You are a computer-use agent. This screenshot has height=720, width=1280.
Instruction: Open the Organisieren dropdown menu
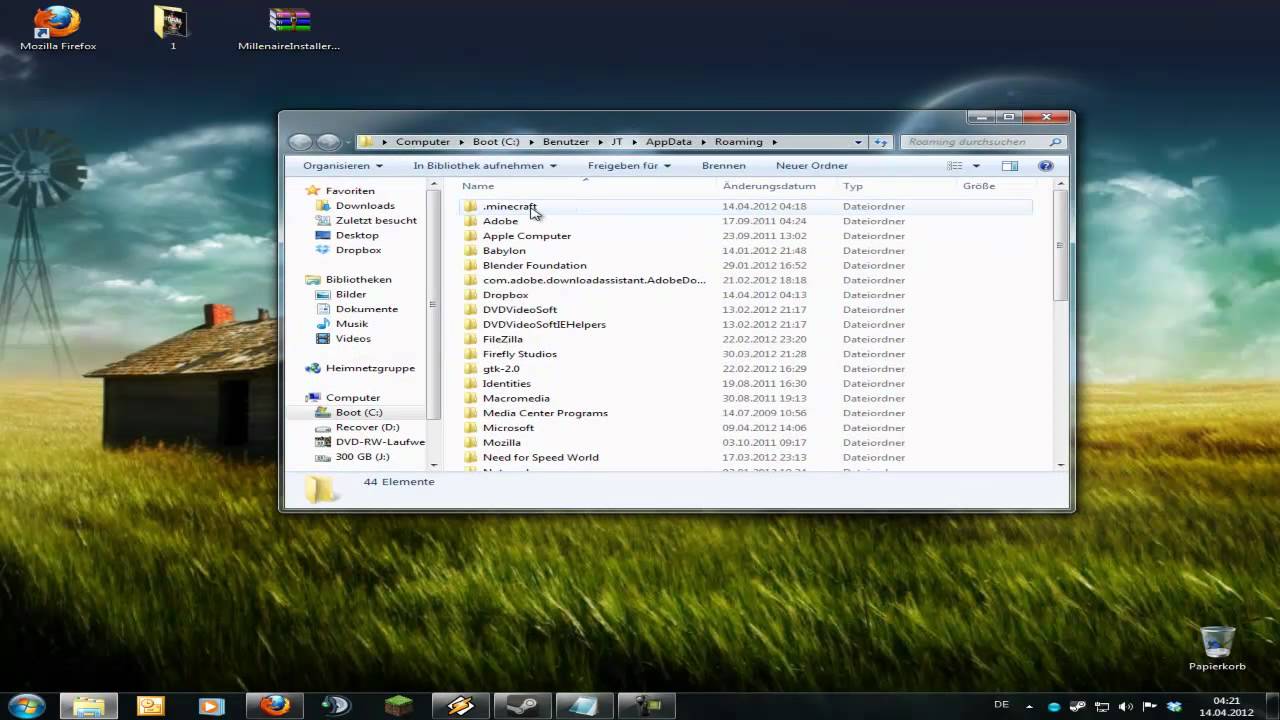[x=343, y=166]
